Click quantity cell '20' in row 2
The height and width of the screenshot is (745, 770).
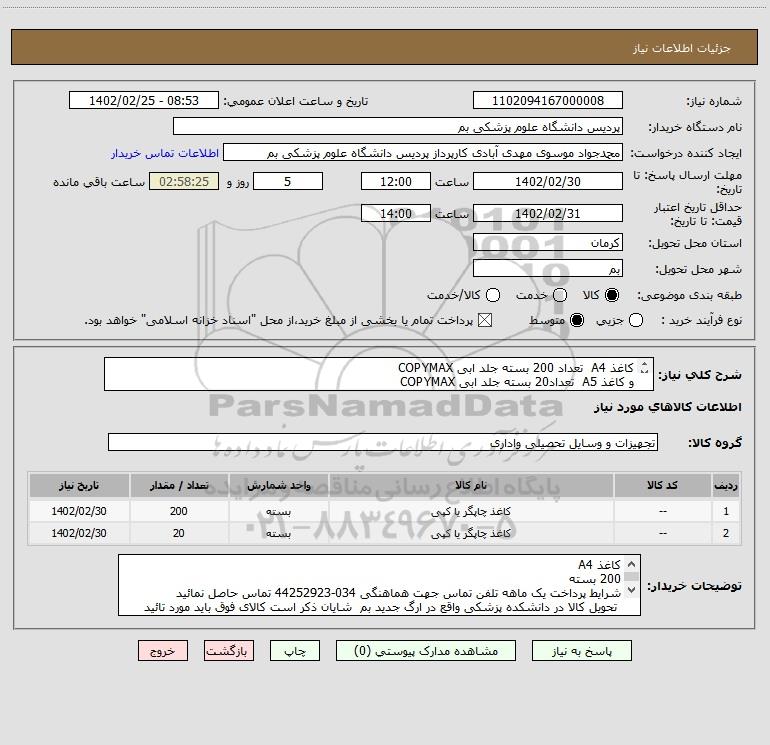[179, 533]
